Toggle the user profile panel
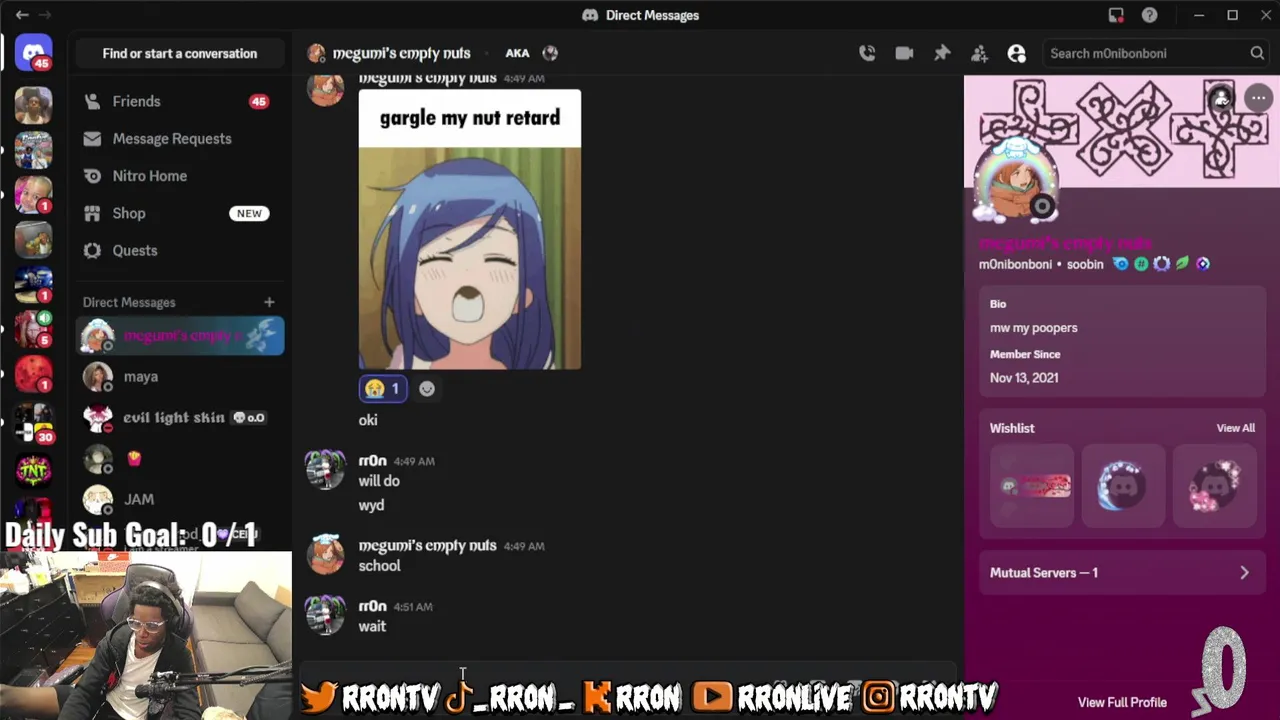Screen dimensions: 1280x720 1017,53
